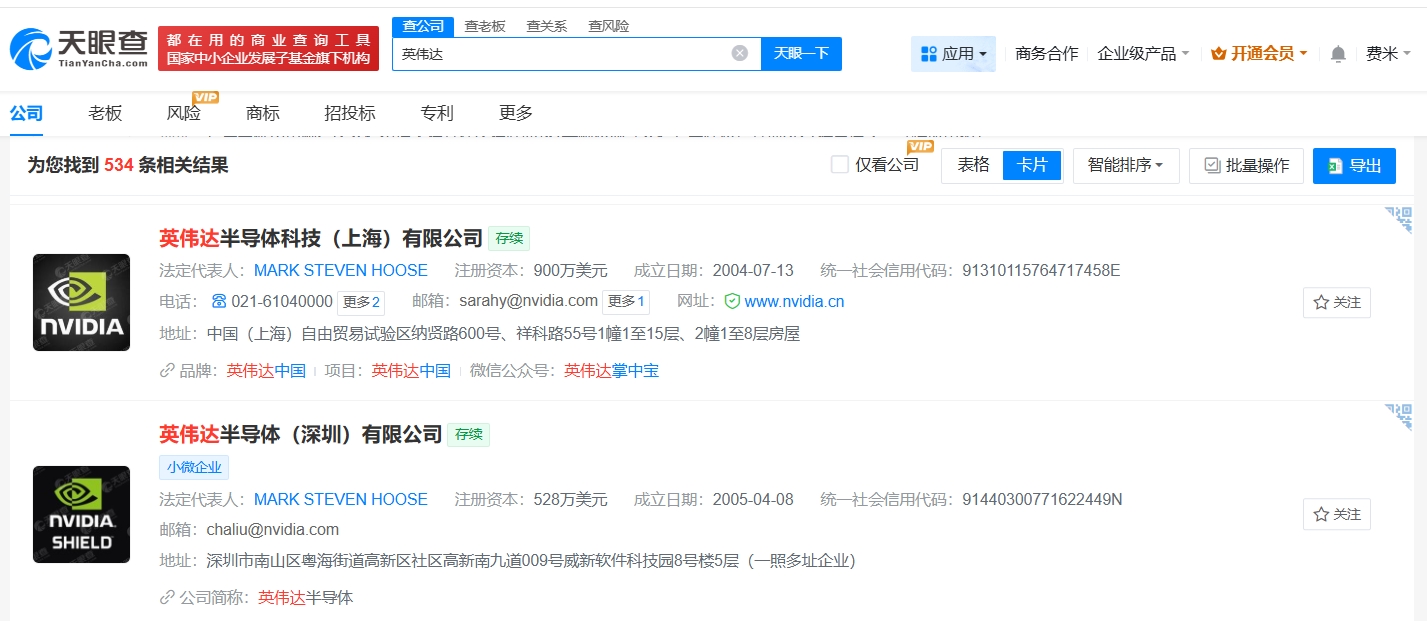Switch to the 查风险 search tab
1427x621 pixels.
point(609,26)
